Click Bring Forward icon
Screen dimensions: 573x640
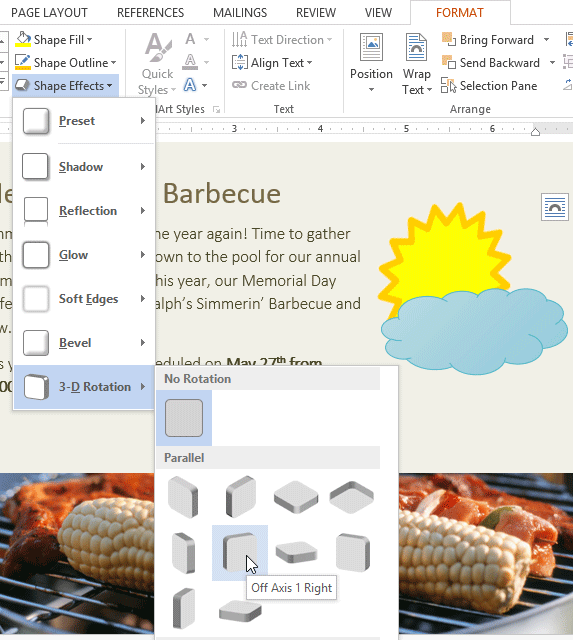449,40
